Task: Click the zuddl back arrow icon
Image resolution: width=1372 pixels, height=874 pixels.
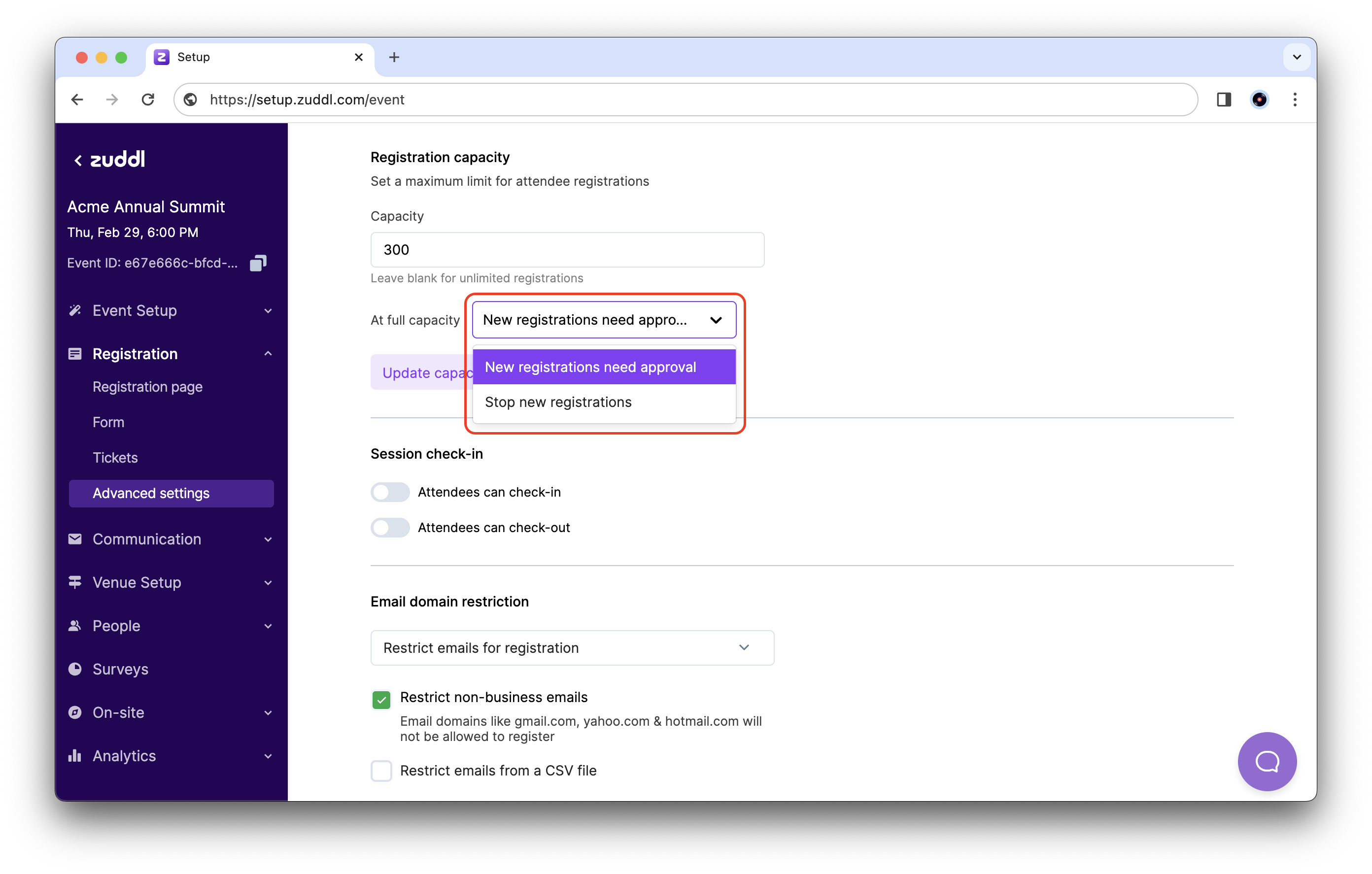Action: [x=78, y=160]
